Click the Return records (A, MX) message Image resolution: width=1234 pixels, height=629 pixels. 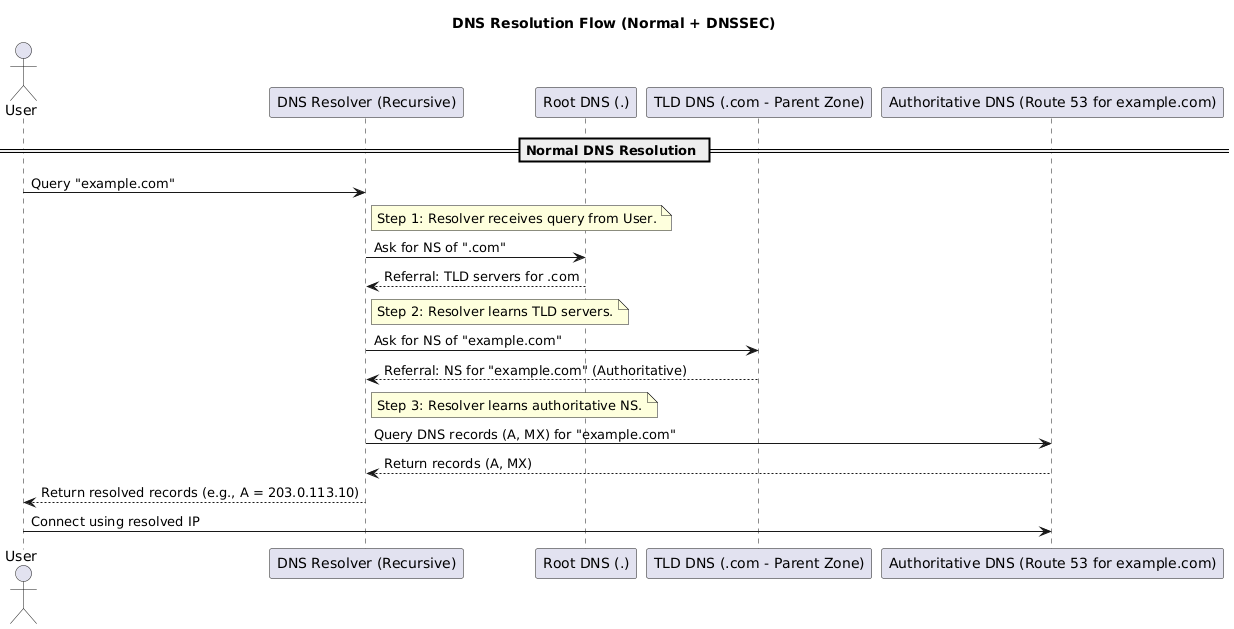pyautogui.click(x=457, y=464)
